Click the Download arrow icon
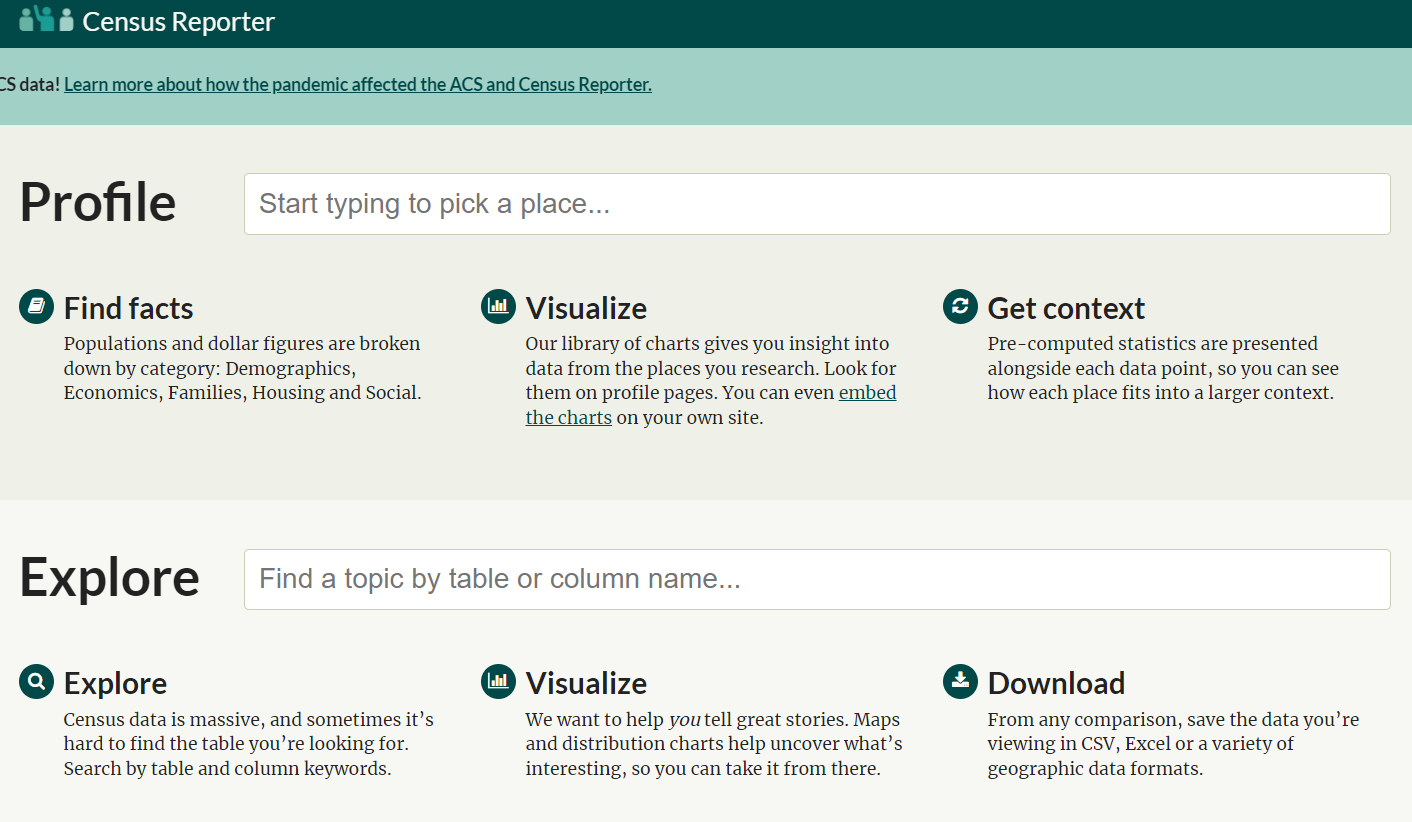 point(960,682)
